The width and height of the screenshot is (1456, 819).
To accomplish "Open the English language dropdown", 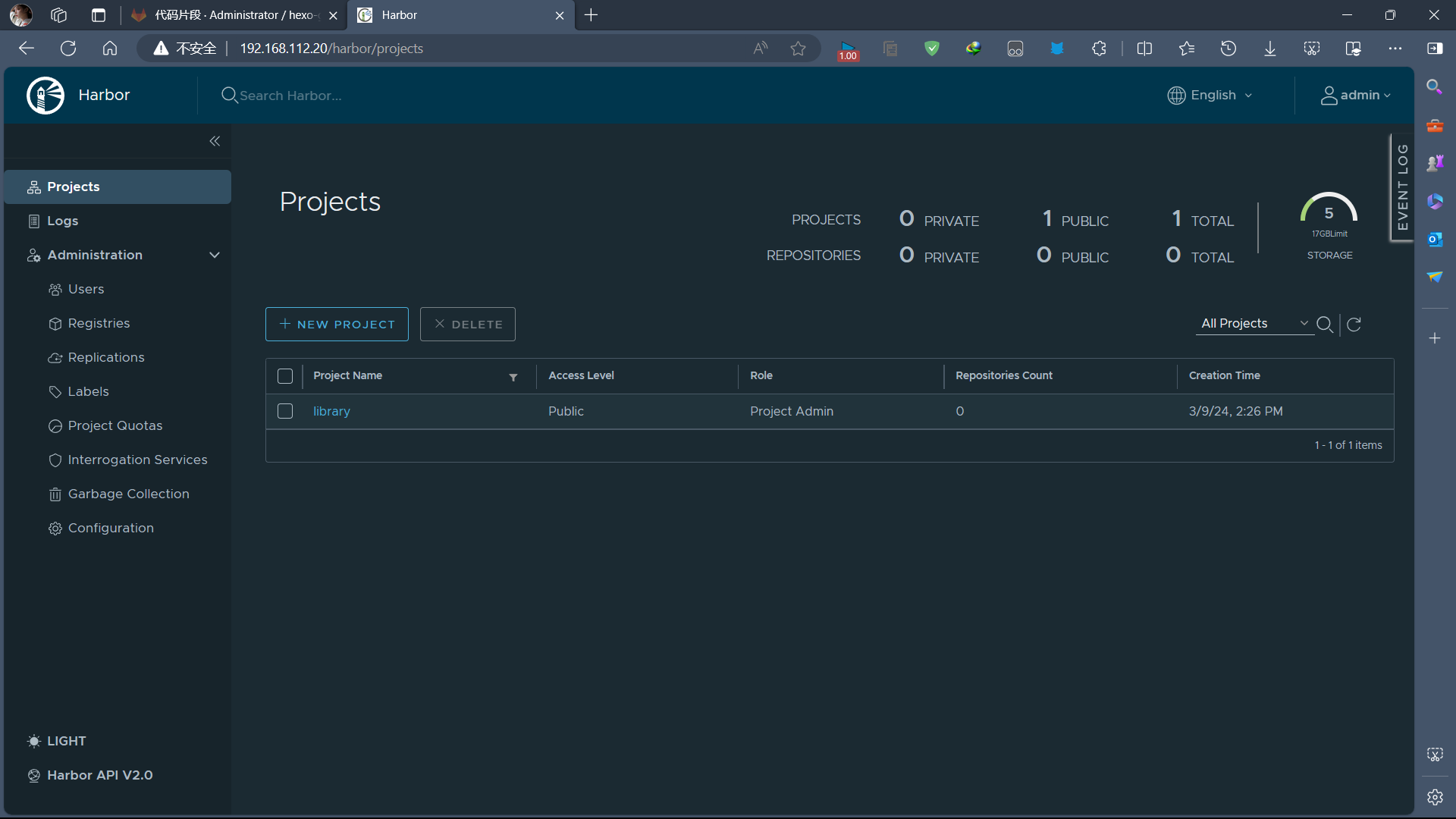I will (x=1210, y=96).
